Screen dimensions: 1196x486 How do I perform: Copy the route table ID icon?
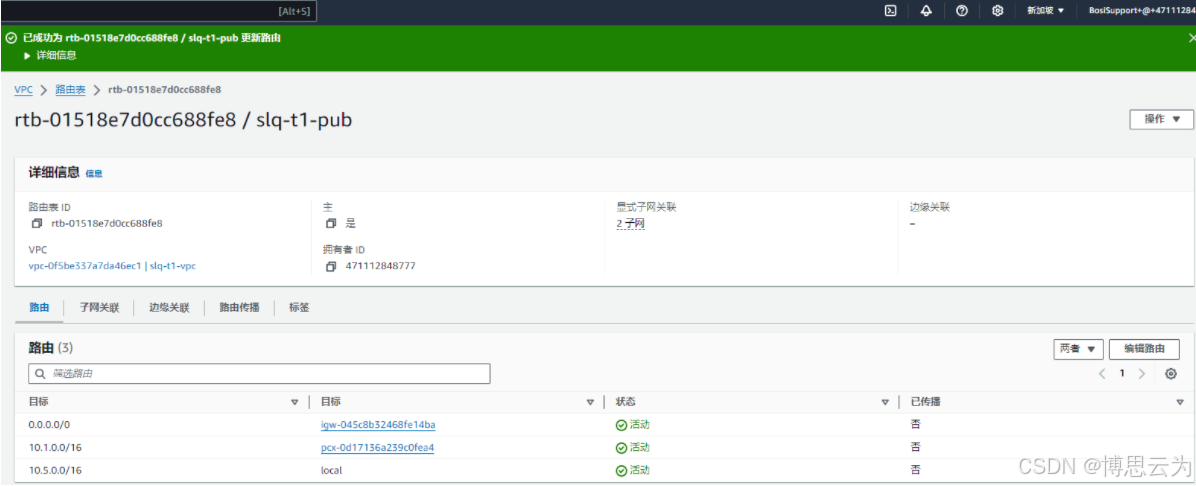point(37,224)
